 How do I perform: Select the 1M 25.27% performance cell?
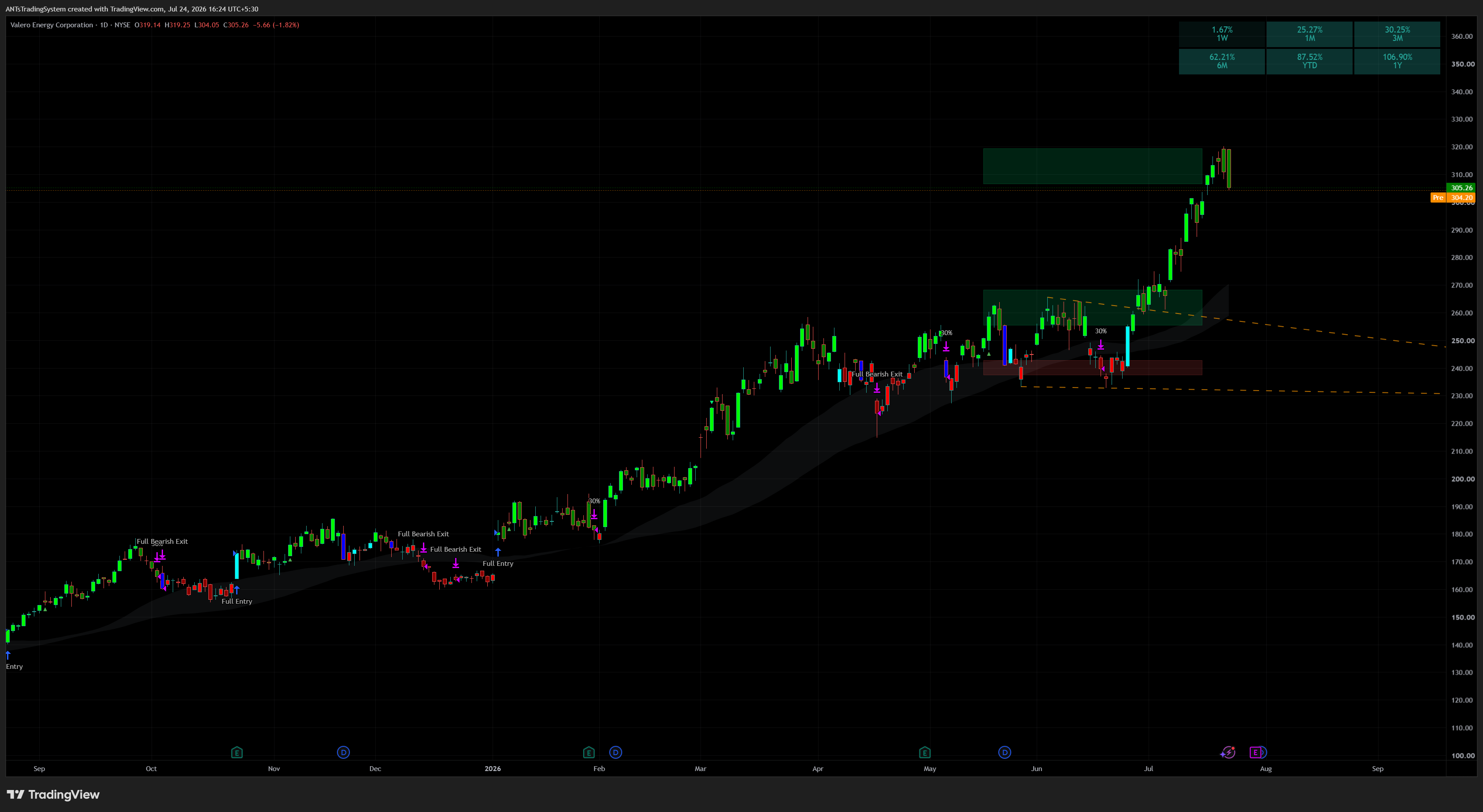point(1309,34)
